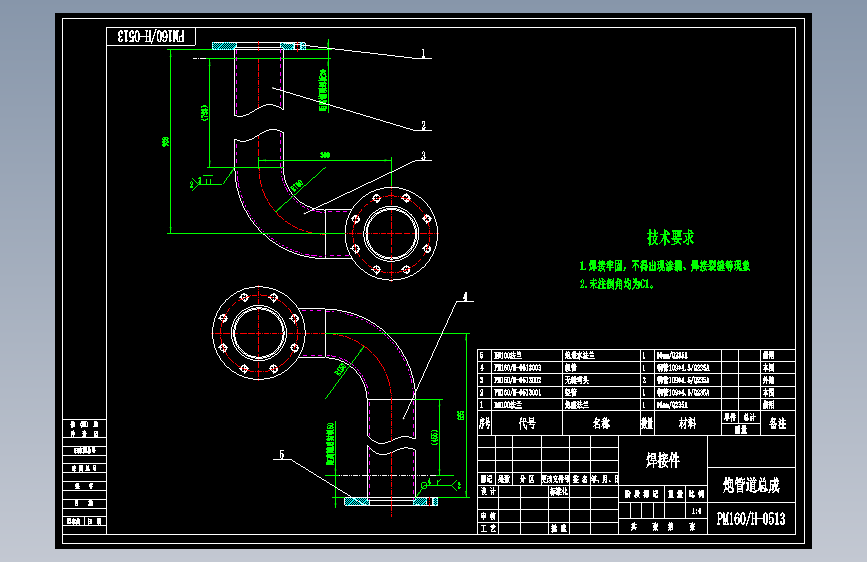
Task: Click the 分区 cell in the revision table
Action: 527,479
